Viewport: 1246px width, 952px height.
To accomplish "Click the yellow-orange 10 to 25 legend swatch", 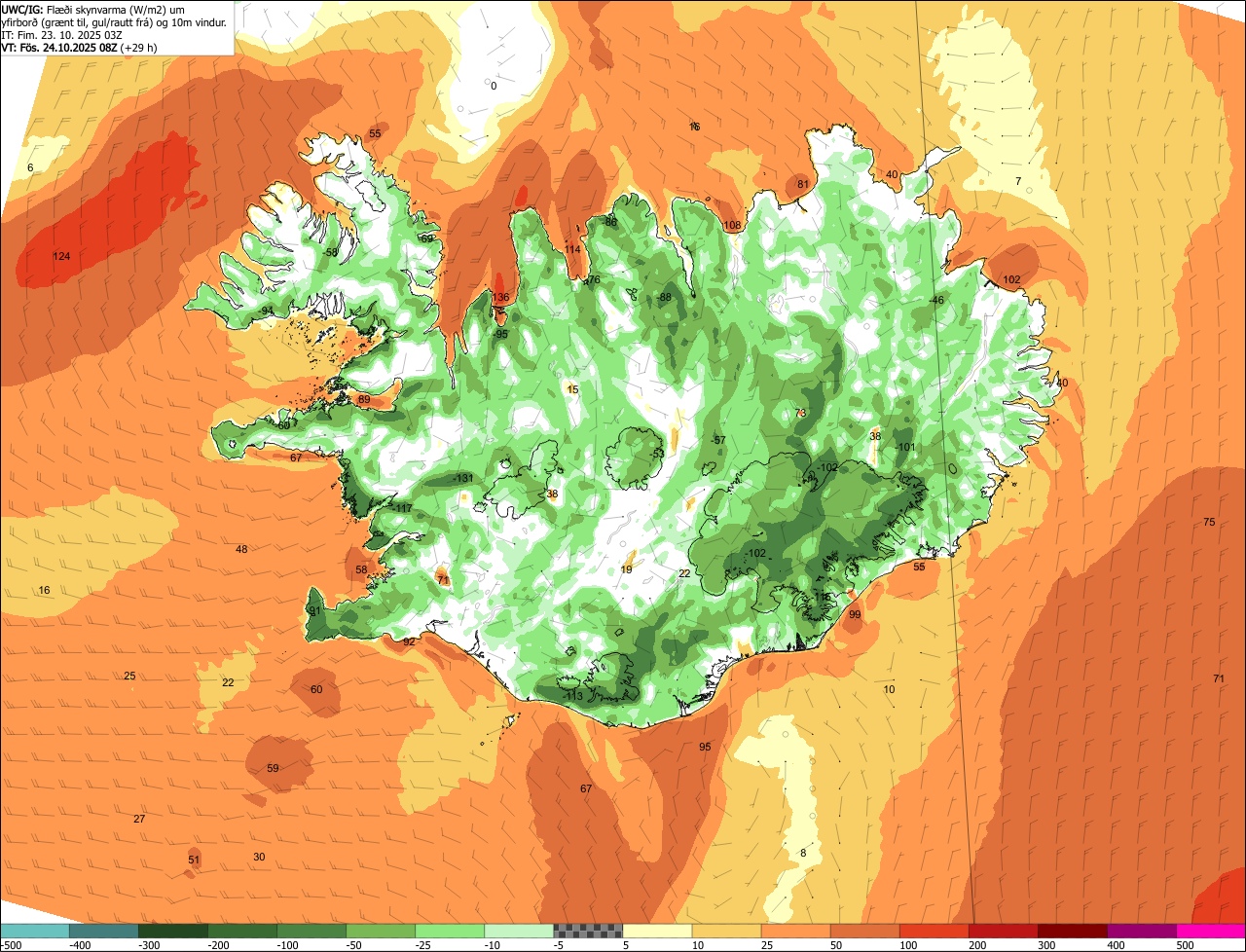I will pyautogui.click(x=725, y=931).
